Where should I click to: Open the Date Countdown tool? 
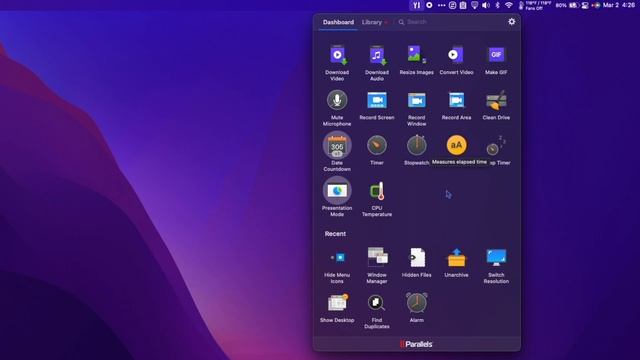tap(337, 152)
